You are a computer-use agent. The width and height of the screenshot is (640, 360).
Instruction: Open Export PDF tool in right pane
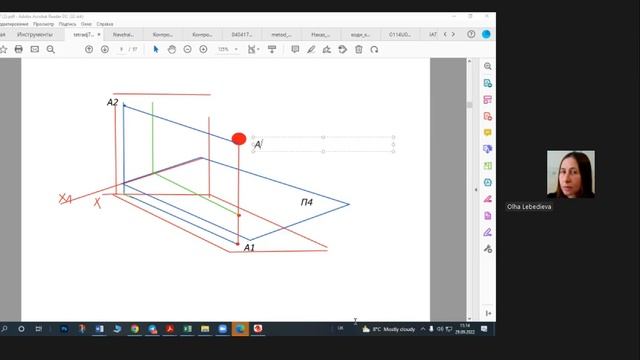[x=487, y=83]
